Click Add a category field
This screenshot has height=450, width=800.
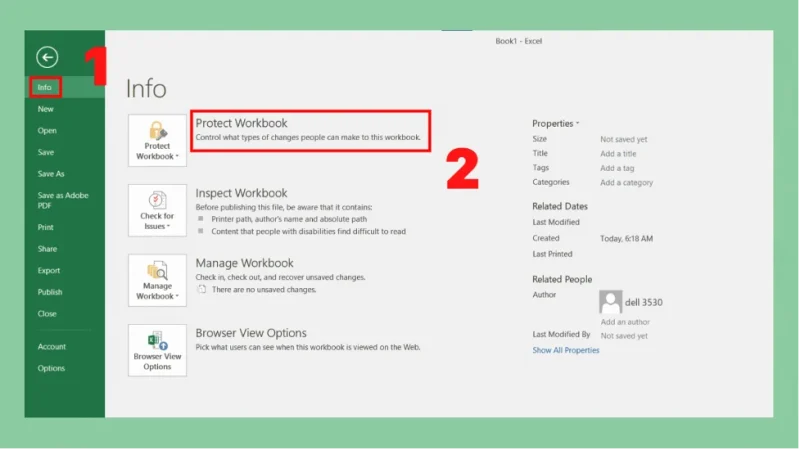pos(626,183)
